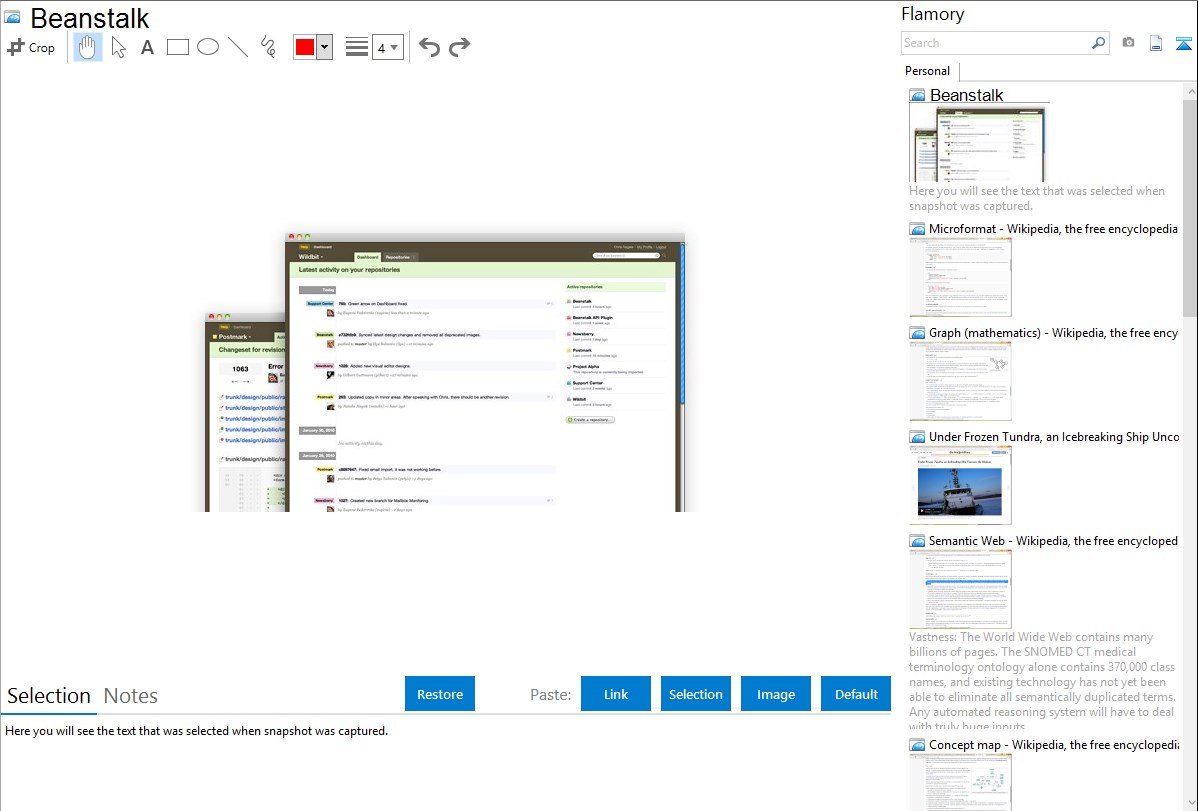Click the Paste Selection button
Screen dimensions: 1198x811
click(x=695, y=694)
